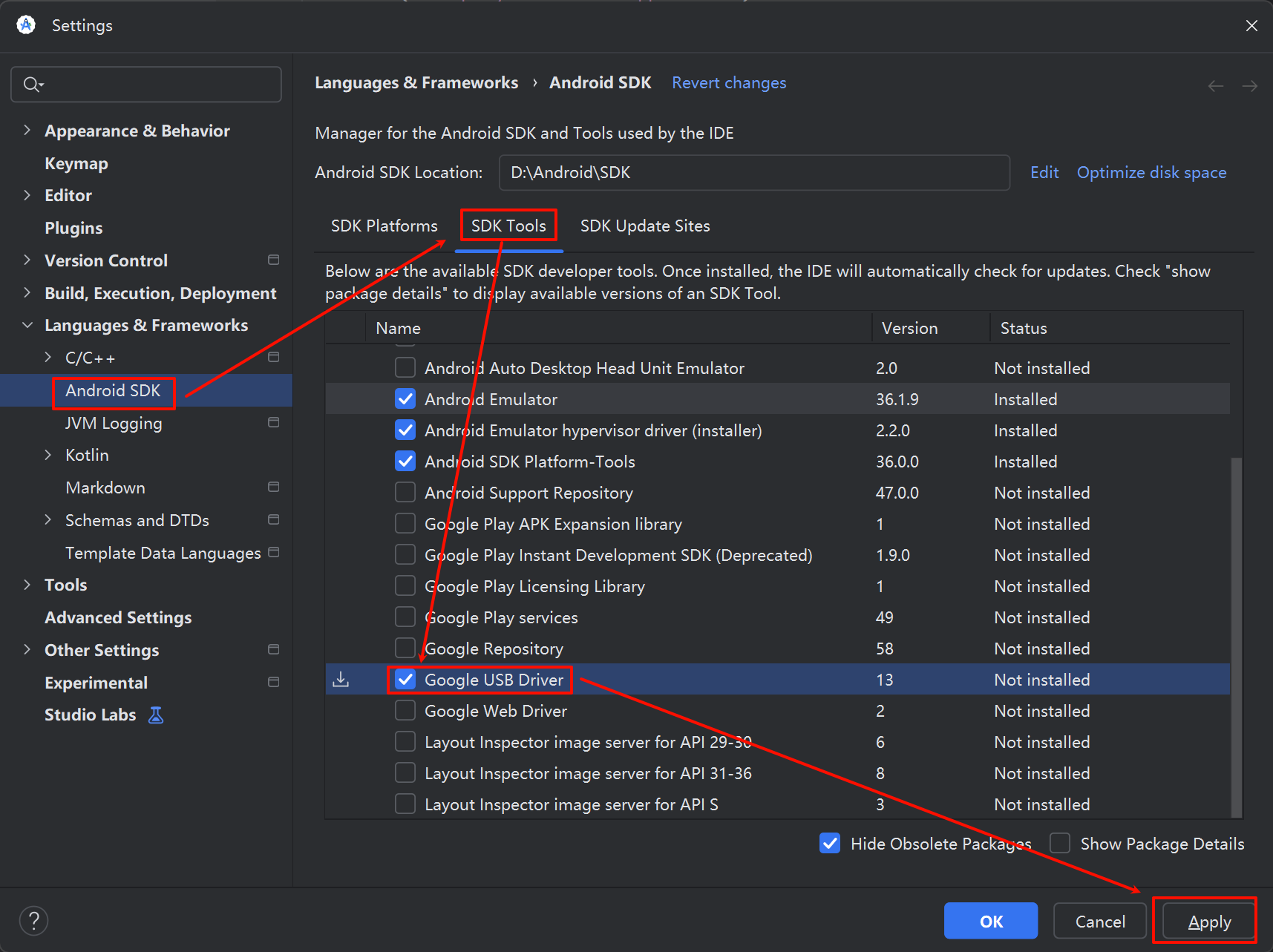
Task: Check the Google Web Driver checkbox
Action: tap(405, 710)
